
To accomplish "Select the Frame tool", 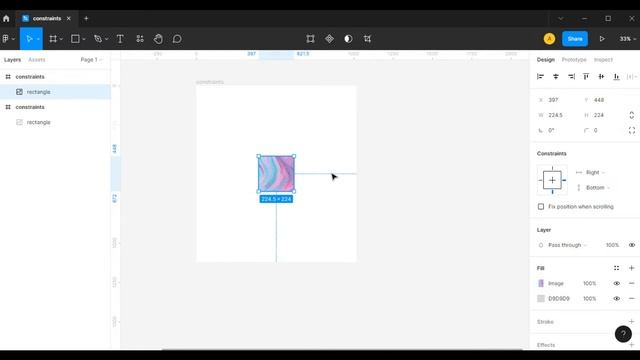I will click(x=53, y=39).
